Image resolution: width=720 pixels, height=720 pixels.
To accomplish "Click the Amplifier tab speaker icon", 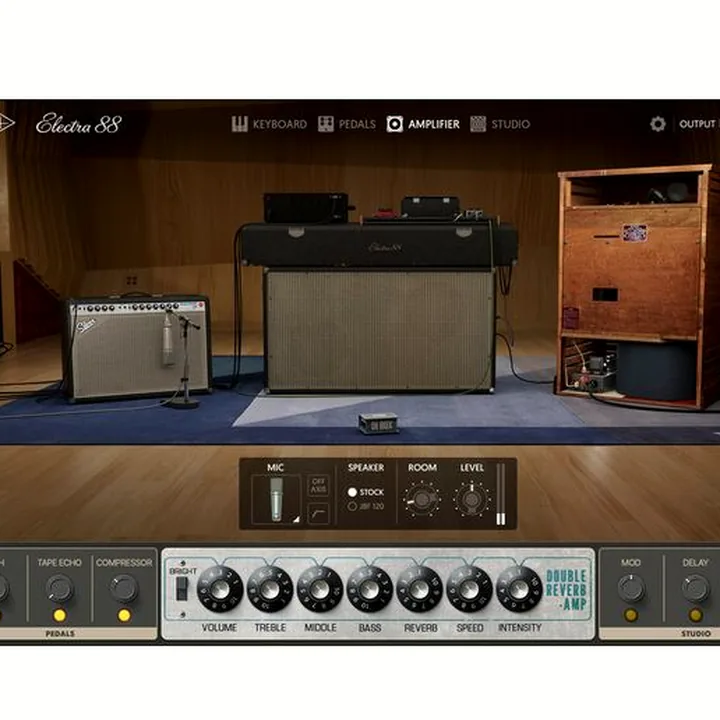I will [x=394, y=124].
